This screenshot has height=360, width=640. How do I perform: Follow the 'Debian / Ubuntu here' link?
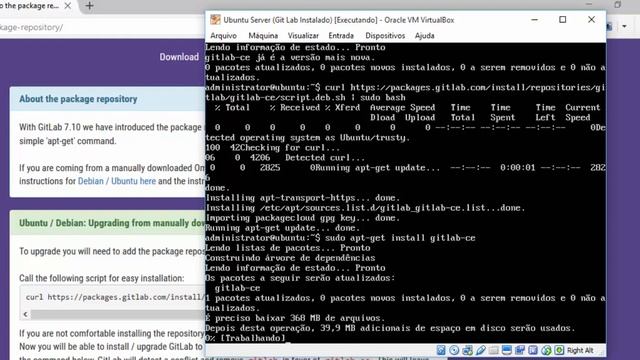click(x=117, y=181)
